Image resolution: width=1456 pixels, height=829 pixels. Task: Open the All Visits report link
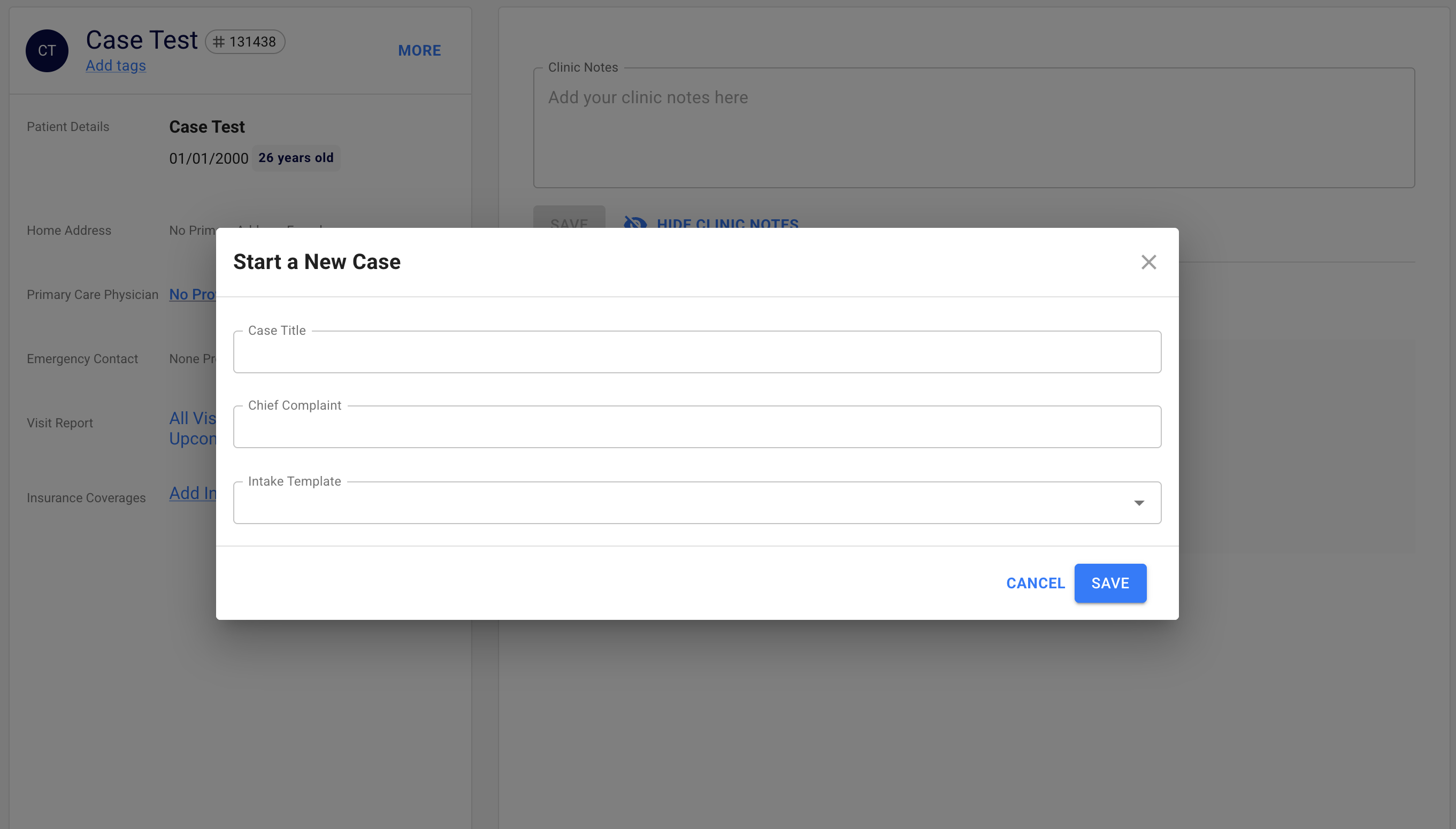coord(193,418)
